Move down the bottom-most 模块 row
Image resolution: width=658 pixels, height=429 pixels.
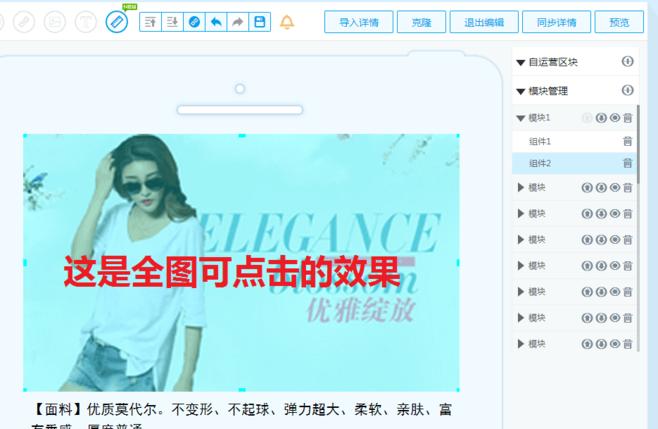[x=601, y=344]
